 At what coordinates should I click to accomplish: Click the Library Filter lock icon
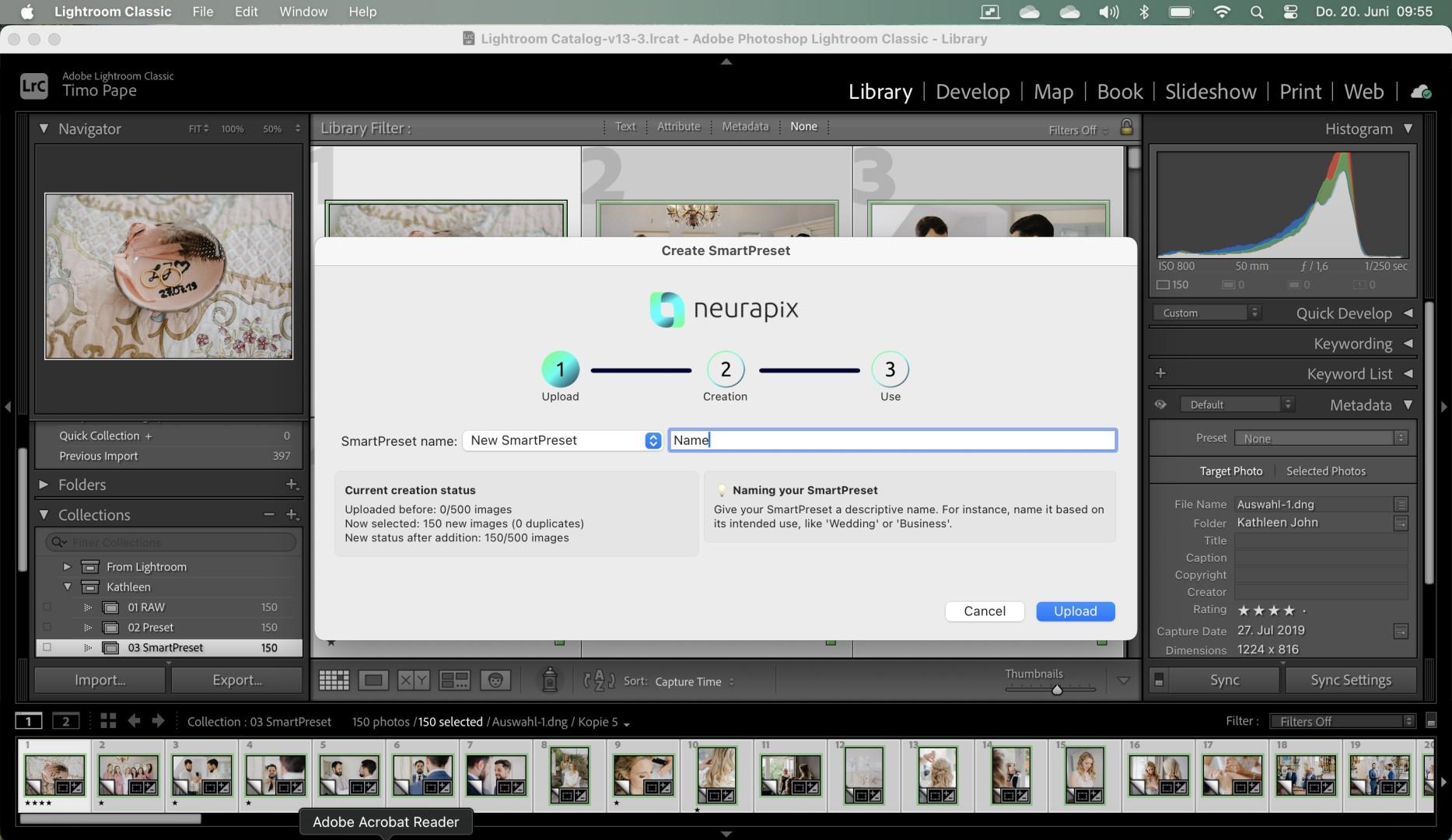1126,128
